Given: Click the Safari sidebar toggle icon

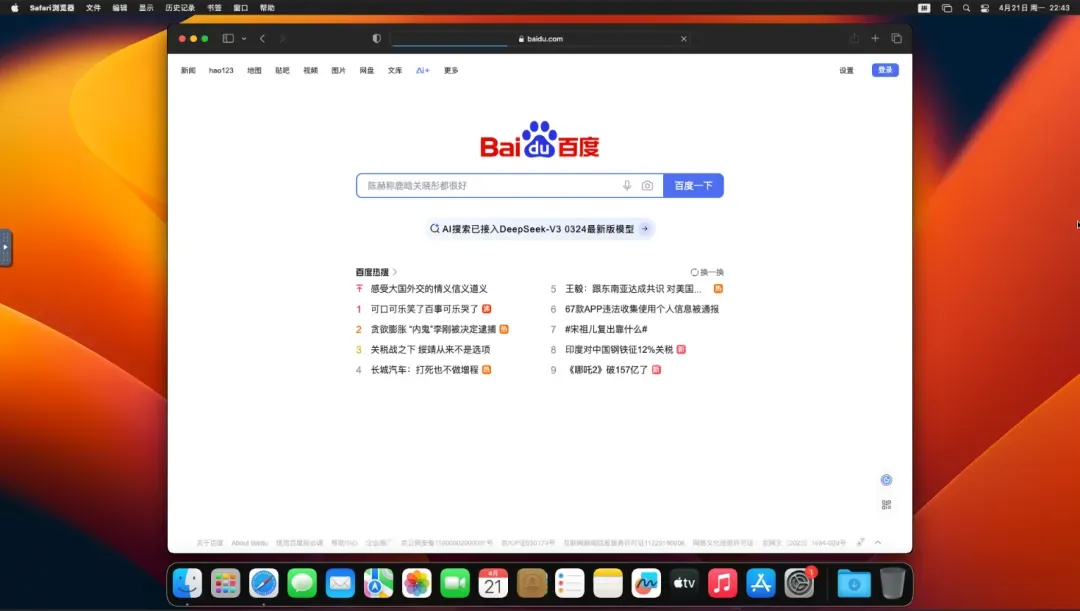Looking at the screenshot, I should pos(228,39).
